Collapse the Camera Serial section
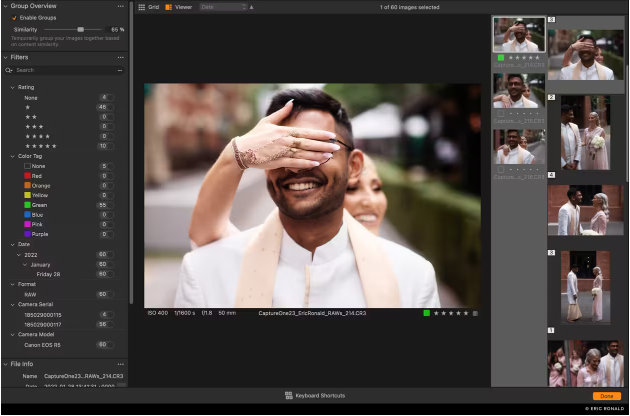The height and width of the screenshot is (416, 630). point(13,305)
